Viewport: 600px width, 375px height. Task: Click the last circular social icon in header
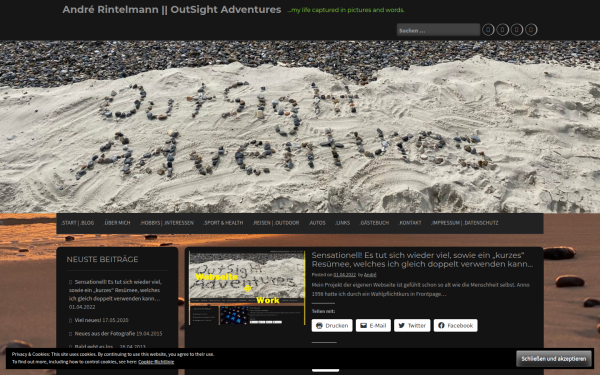pos(531,29)
